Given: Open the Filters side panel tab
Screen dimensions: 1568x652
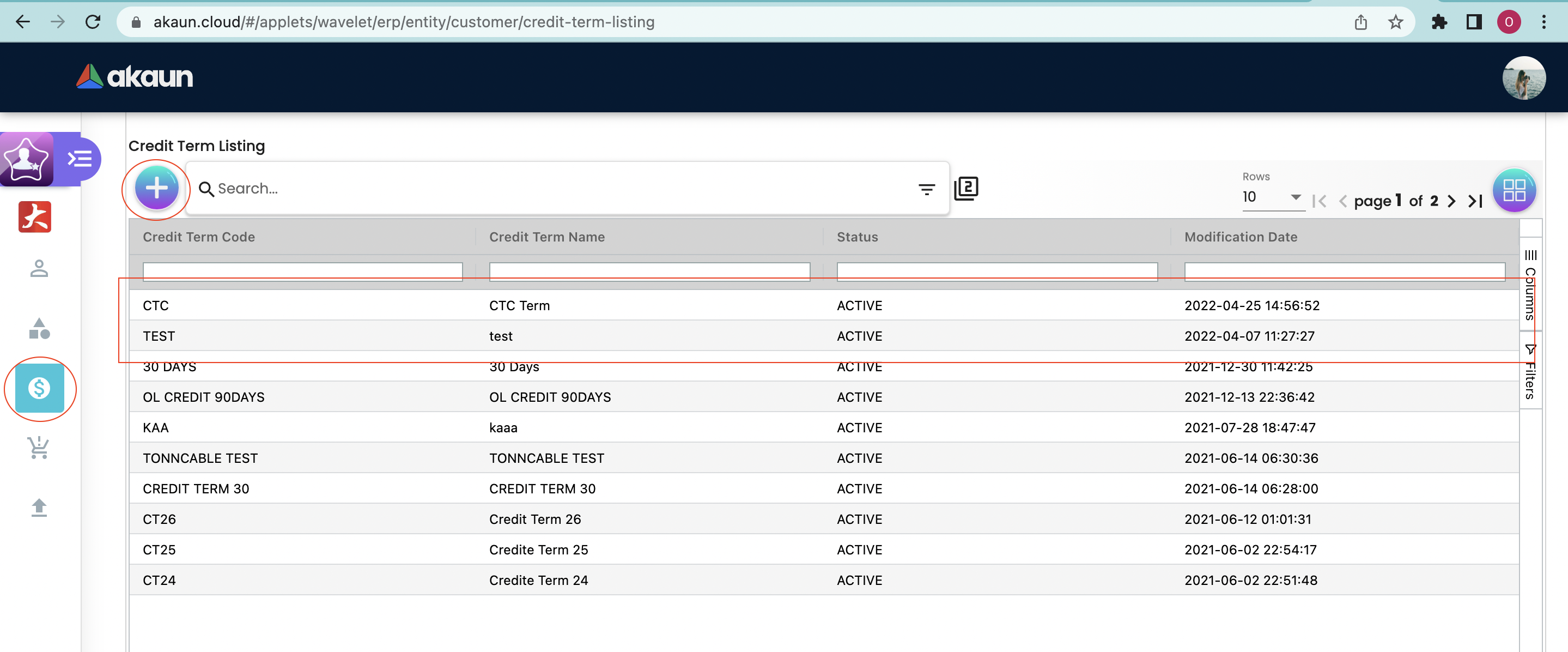Looking at the screenshot, I should click(x=1530, y=372).
